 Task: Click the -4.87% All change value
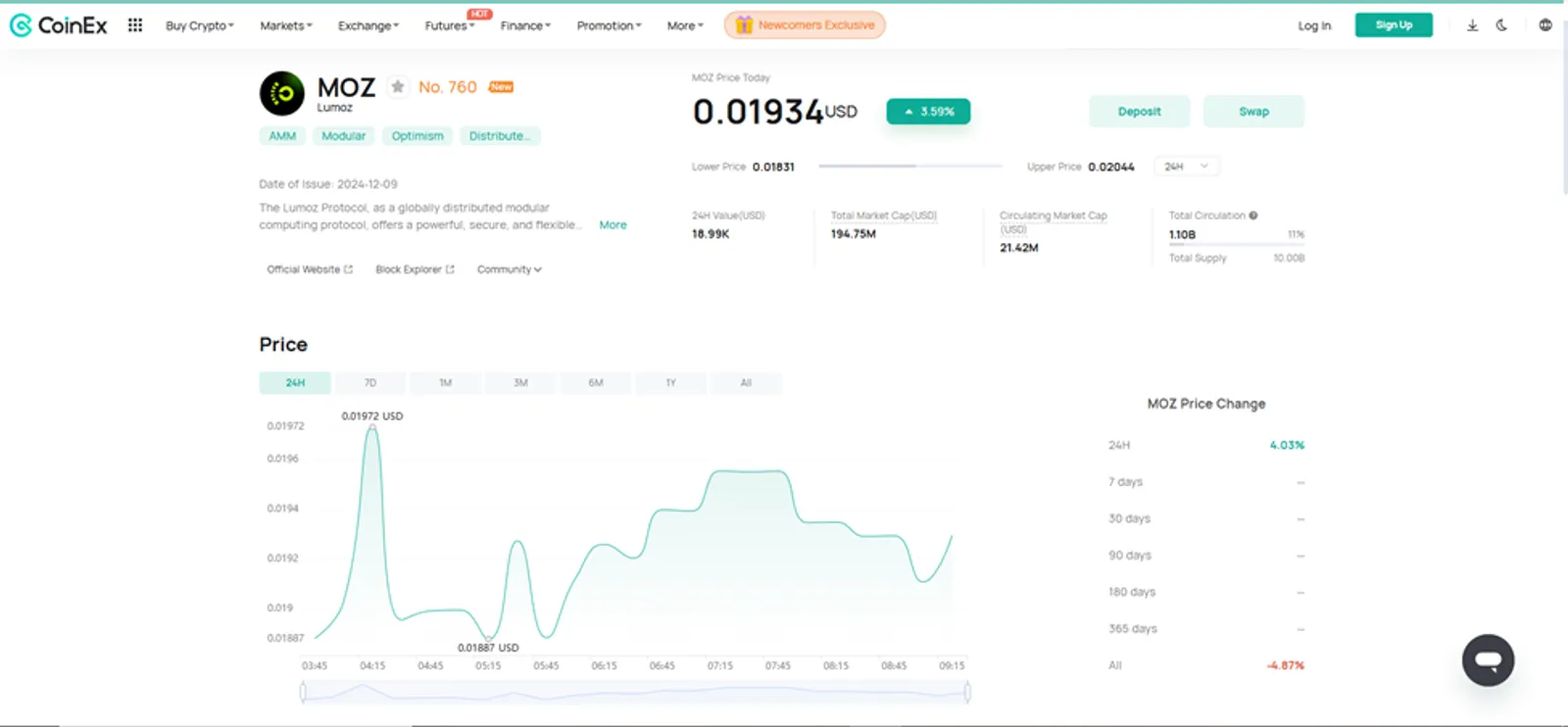[1286, 666]
